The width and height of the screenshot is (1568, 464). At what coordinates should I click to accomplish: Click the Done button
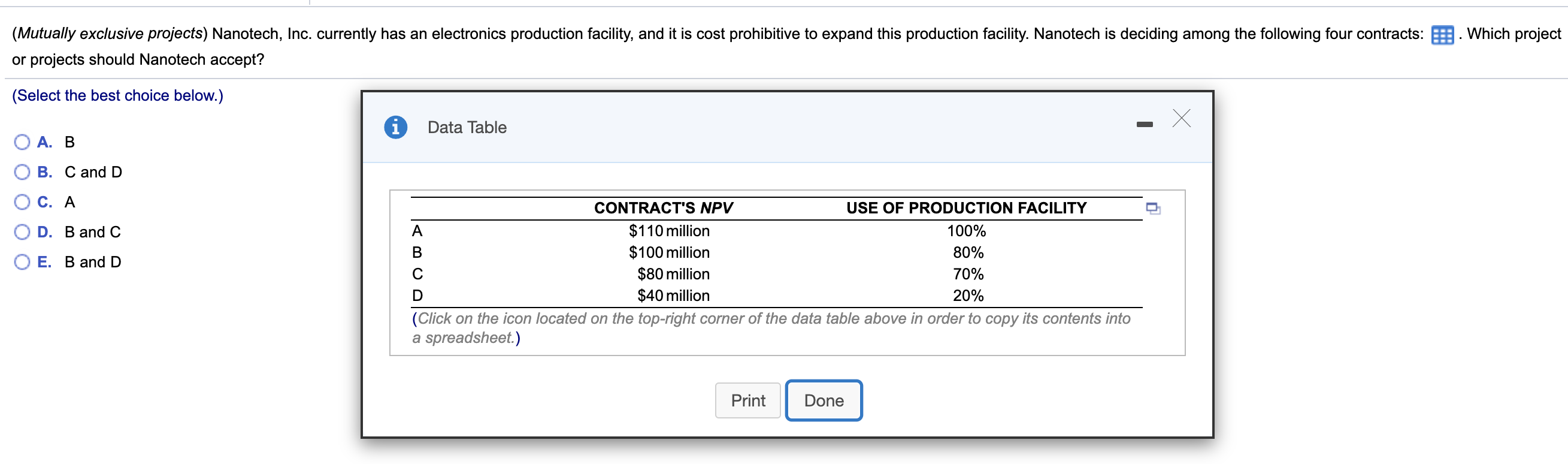(x=824, y=400)
